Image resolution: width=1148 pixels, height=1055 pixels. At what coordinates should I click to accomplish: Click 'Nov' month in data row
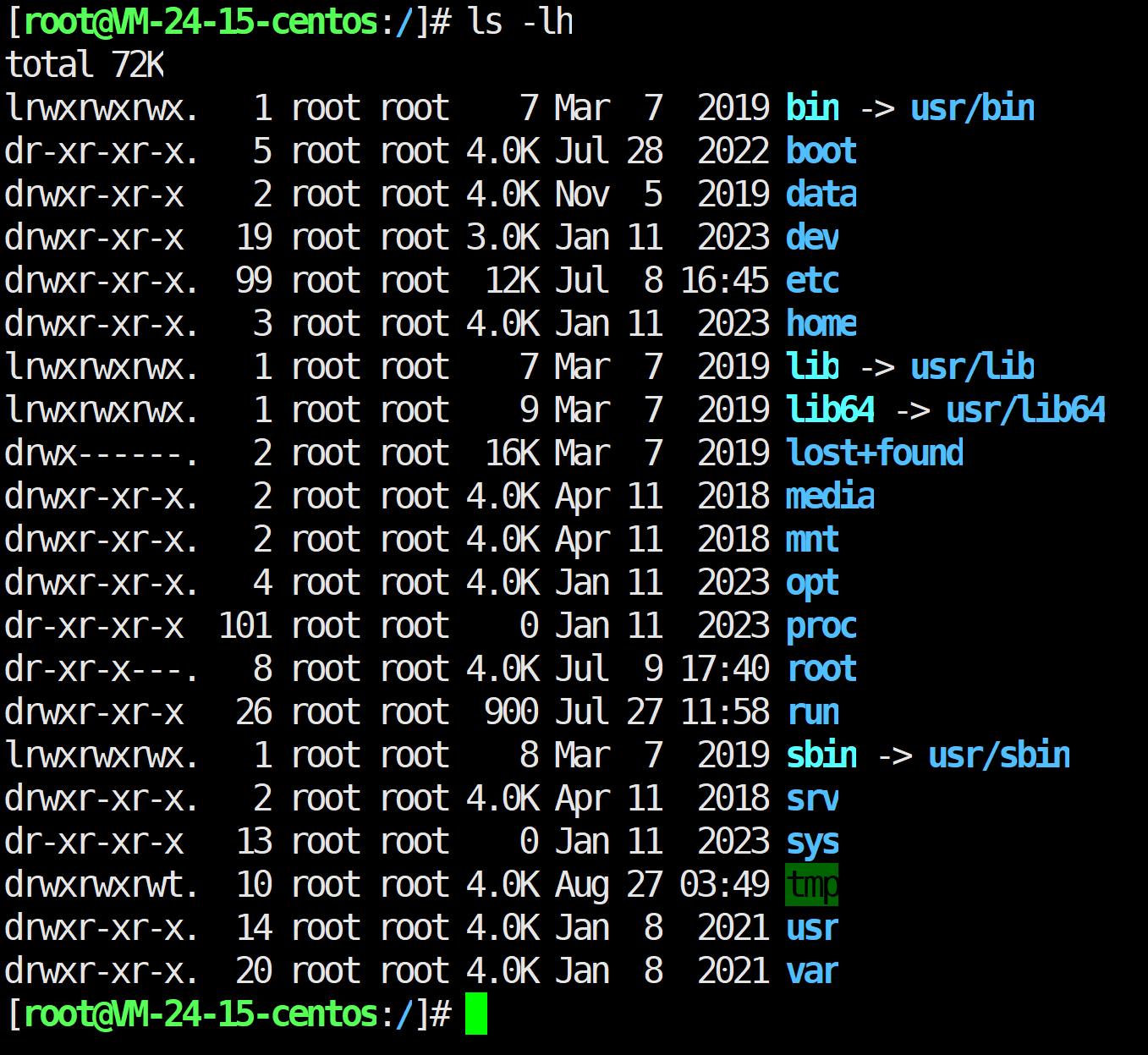[582, 194]
